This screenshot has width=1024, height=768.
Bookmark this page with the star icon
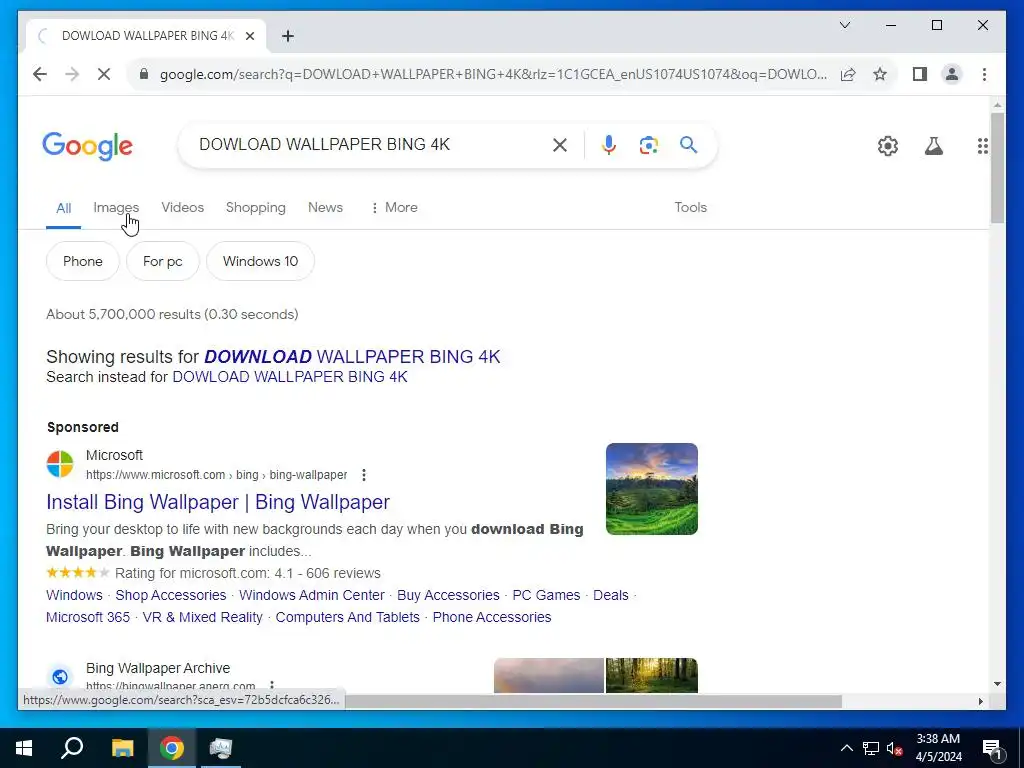[880, 74]
